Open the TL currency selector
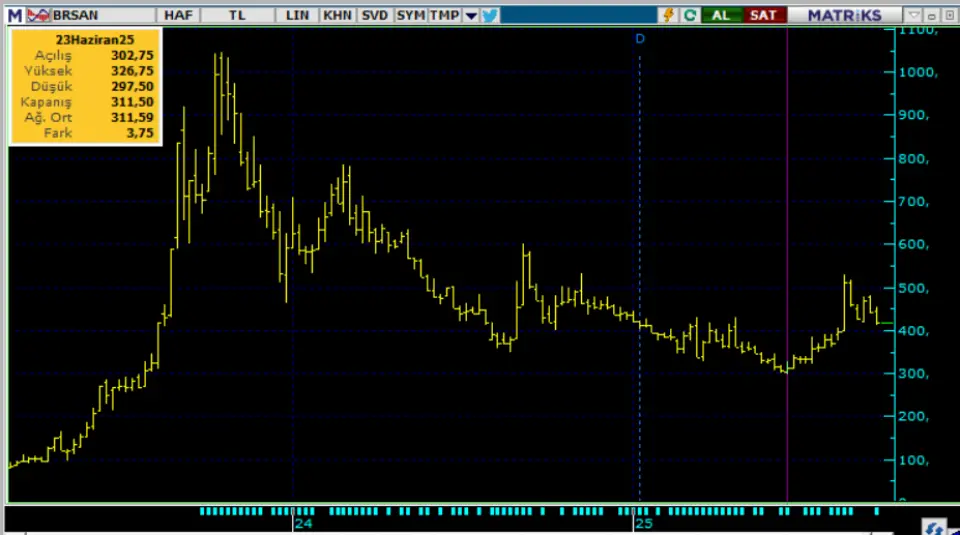The image size is (960, 535). click(x=238, y=15)
